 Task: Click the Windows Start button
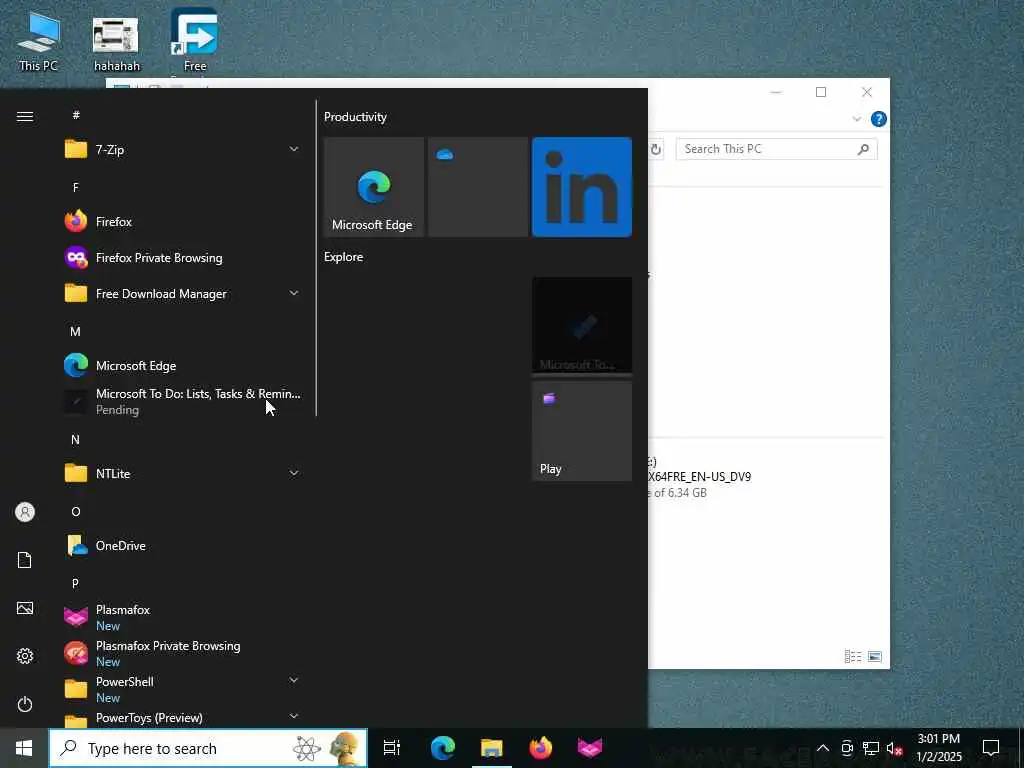24,748
